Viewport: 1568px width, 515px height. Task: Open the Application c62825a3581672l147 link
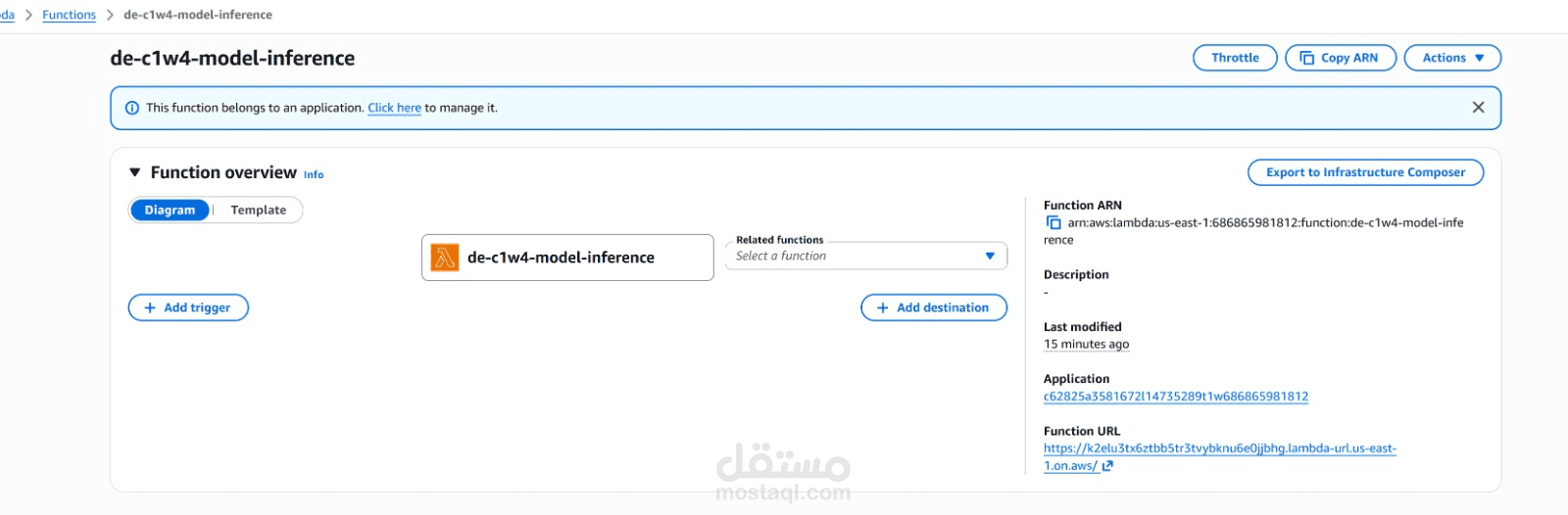pos(1176,397)
